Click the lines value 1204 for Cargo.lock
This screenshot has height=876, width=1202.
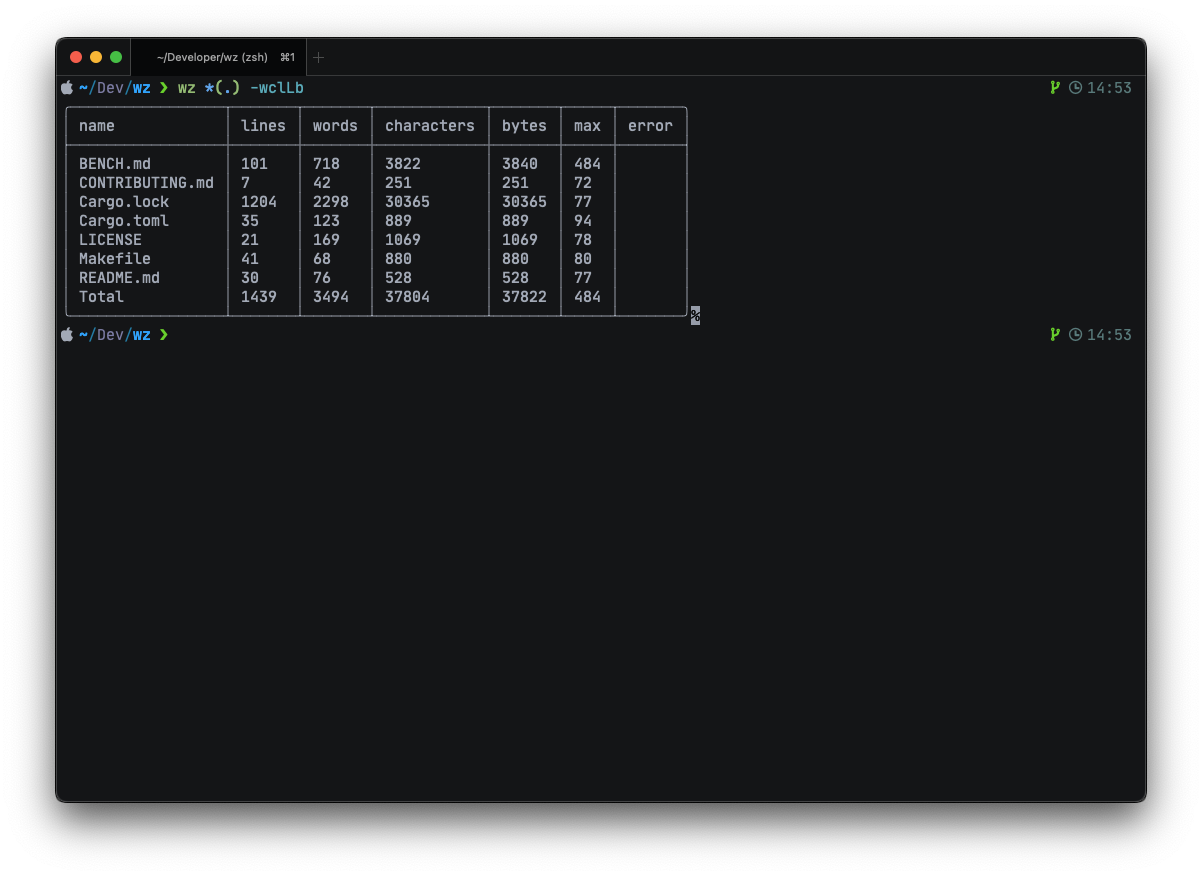pos(259,202)
